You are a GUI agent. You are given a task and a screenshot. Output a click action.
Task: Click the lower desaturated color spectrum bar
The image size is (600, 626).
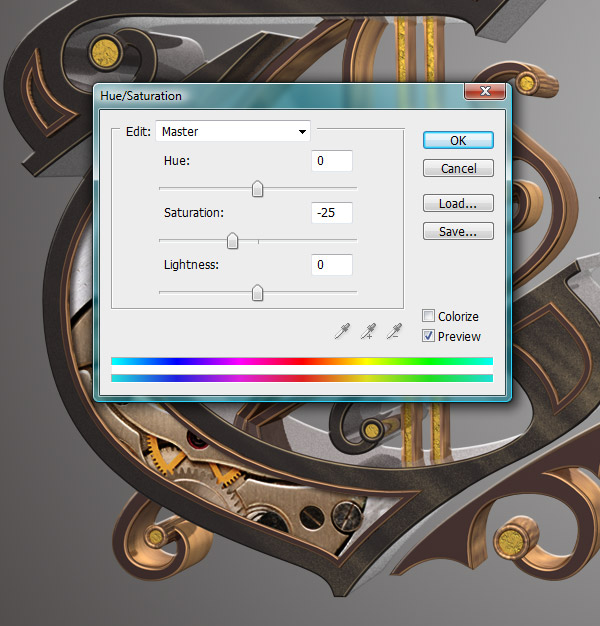302,378
